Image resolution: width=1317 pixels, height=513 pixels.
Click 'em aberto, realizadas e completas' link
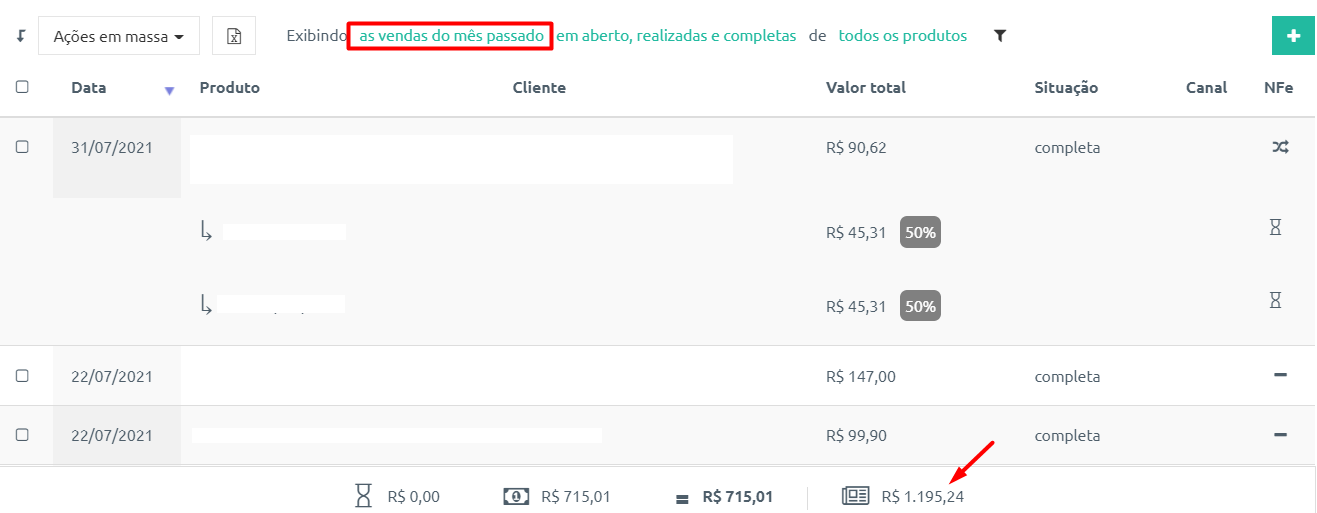pyautogui.click(x=676, y=36)
